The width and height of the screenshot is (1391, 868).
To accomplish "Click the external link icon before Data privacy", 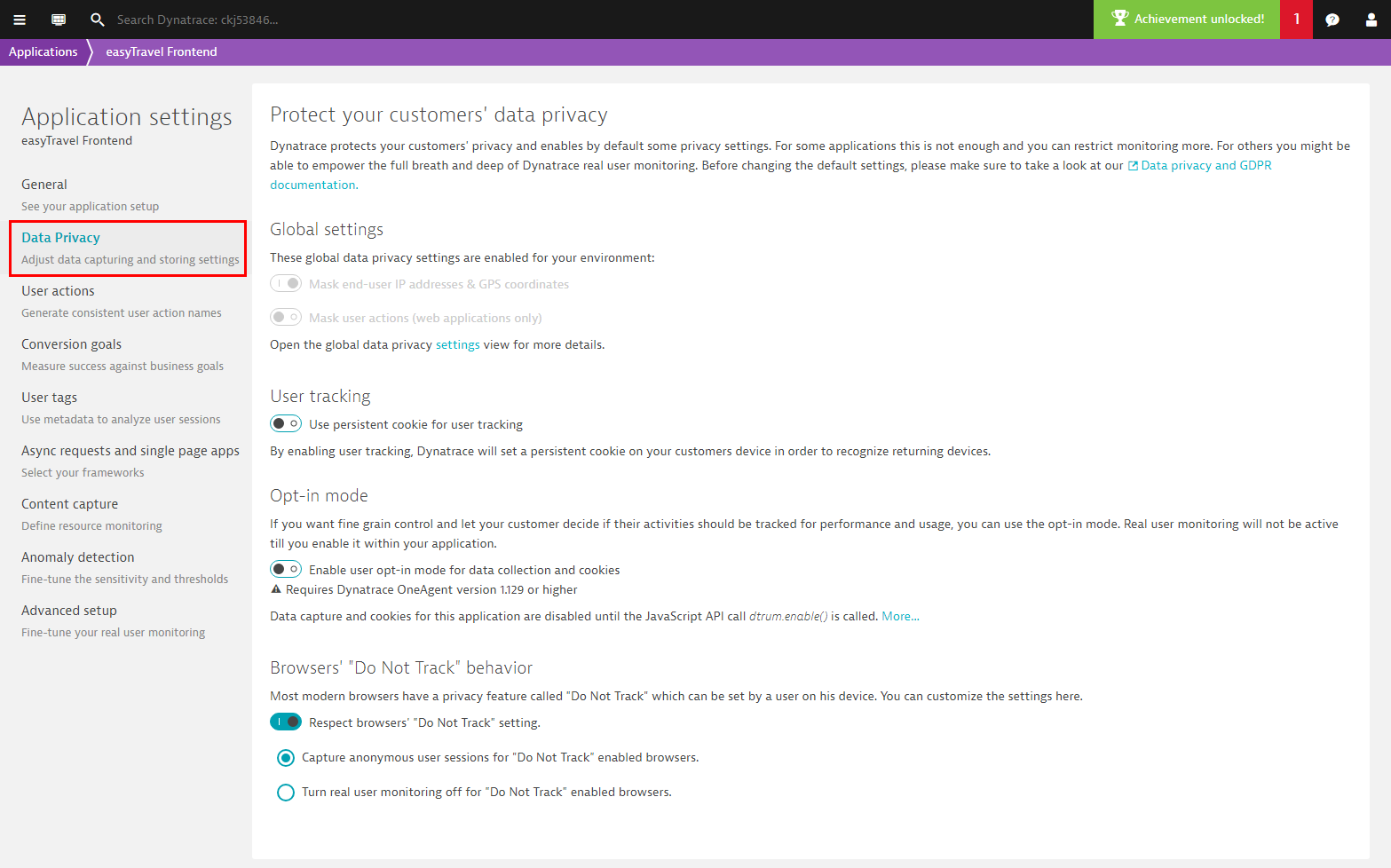I will (1133, 166).
